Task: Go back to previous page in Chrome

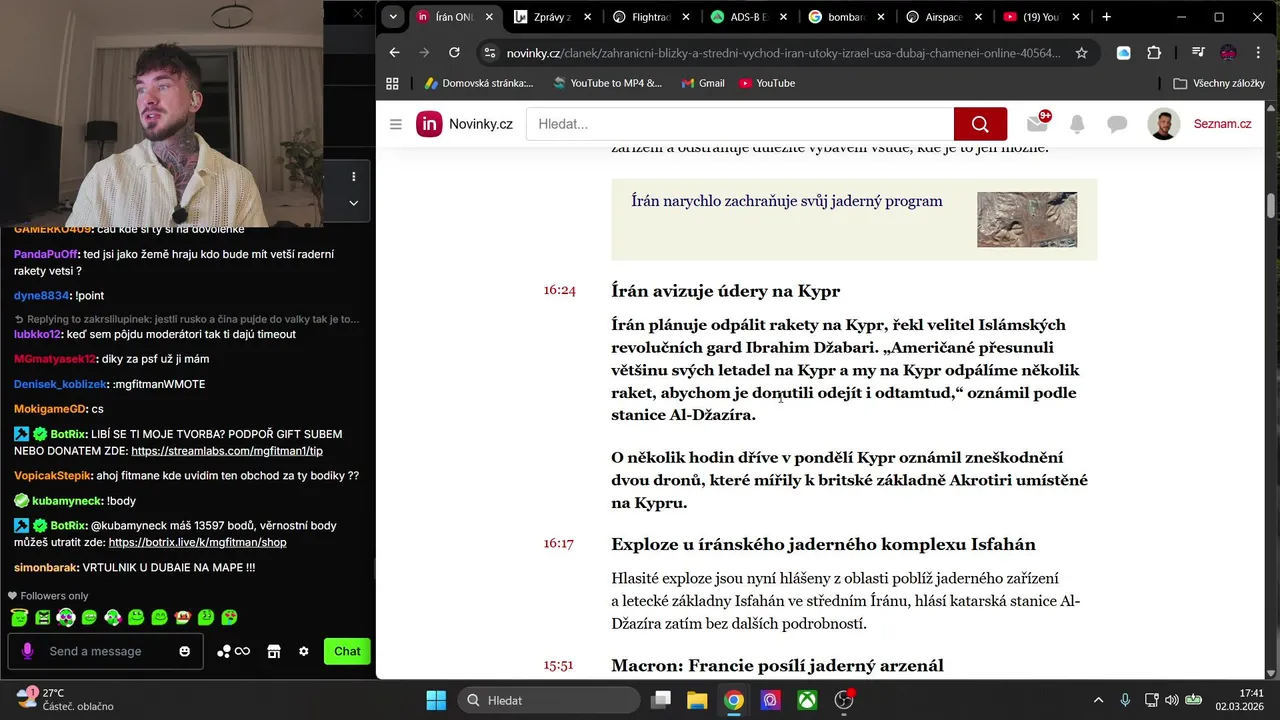Action: pos(394,53)
